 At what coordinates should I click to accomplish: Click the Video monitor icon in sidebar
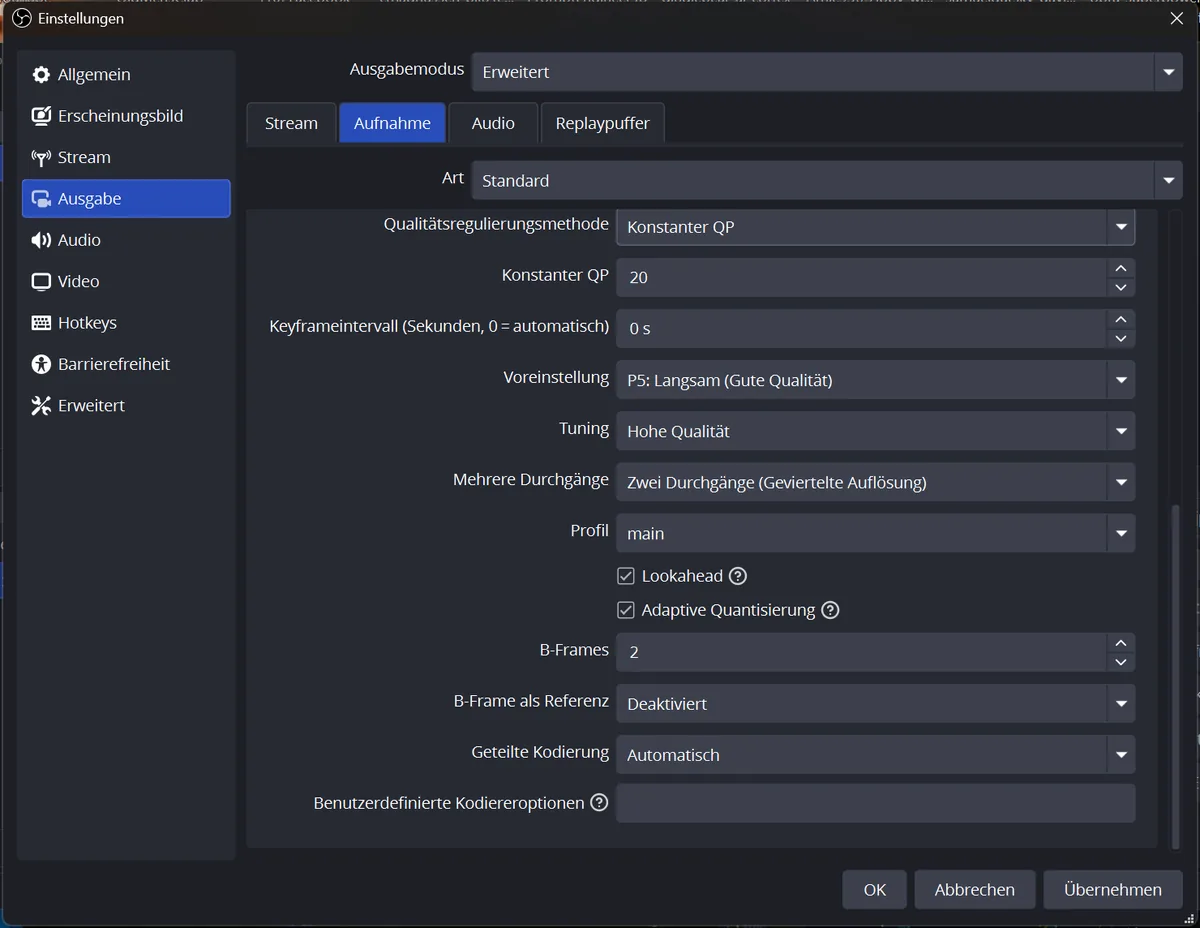pyautogui.click(x=41, y=282)
